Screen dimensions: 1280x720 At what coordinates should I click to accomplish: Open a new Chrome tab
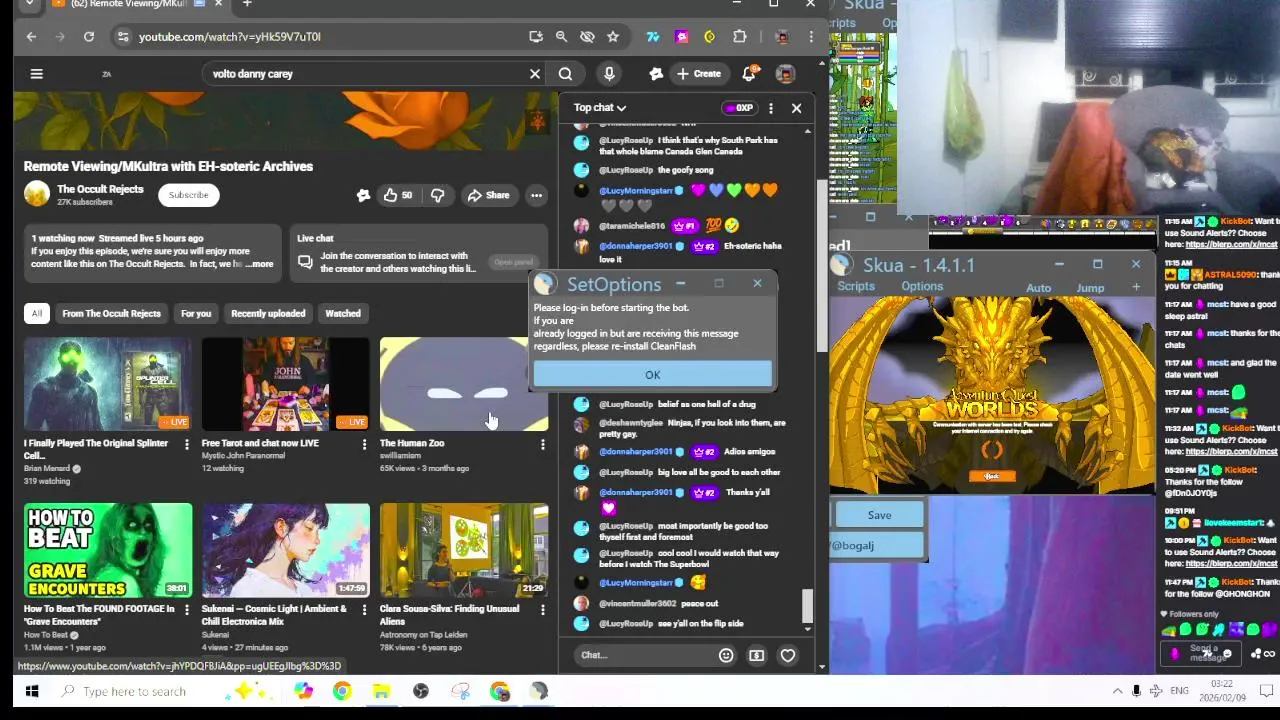pyautogui.click(x=247, y=4)
